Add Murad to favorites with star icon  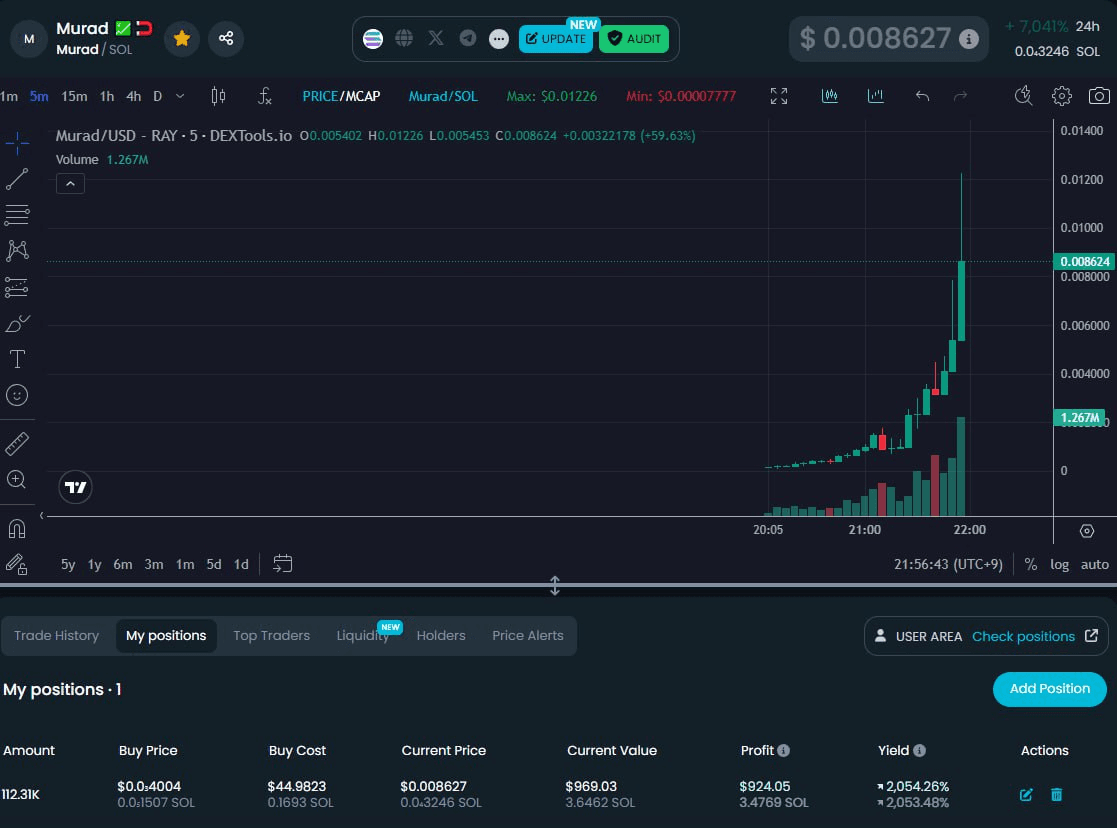(182, 38)
